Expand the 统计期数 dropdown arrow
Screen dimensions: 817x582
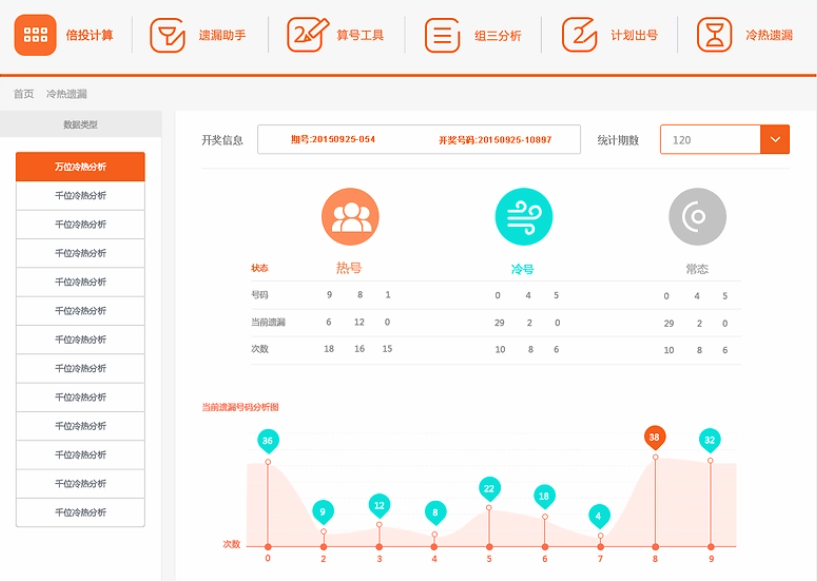[775, 140]
